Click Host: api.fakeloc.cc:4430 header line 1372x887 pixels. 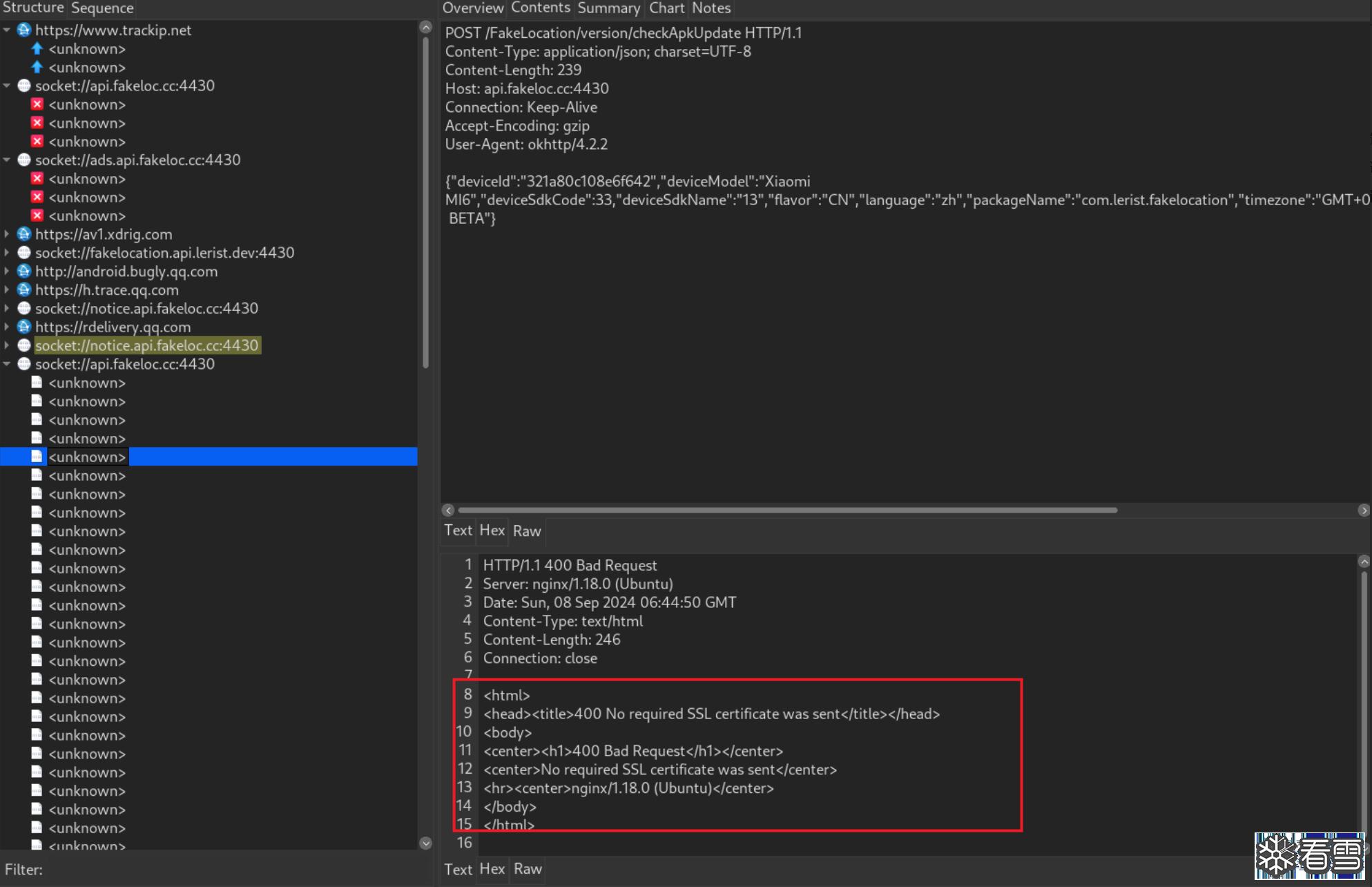pyautogui.click(x=527, y=88)
